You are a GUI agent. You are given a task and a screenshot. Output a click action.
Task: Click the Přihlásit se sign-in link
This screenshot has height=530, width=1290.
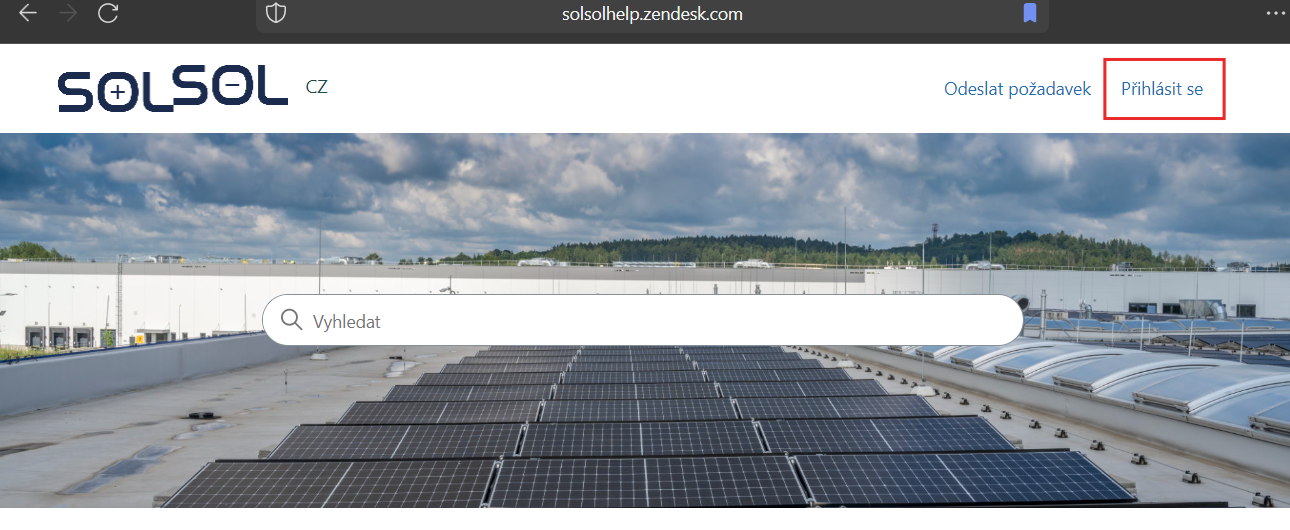pyautogui.click(x=1162, y=89)
